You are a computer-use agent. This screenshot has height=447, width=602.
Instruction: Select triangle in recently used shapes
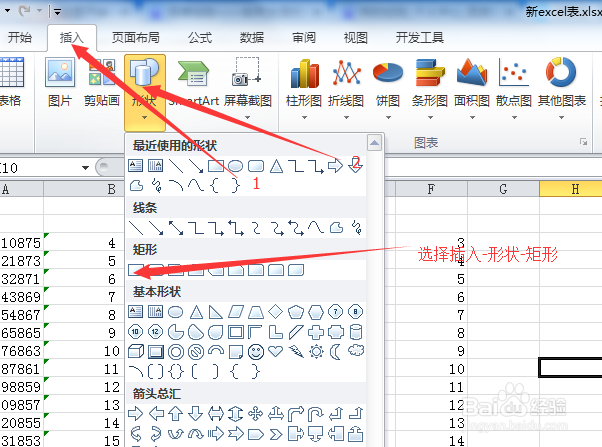coord(276,166)
